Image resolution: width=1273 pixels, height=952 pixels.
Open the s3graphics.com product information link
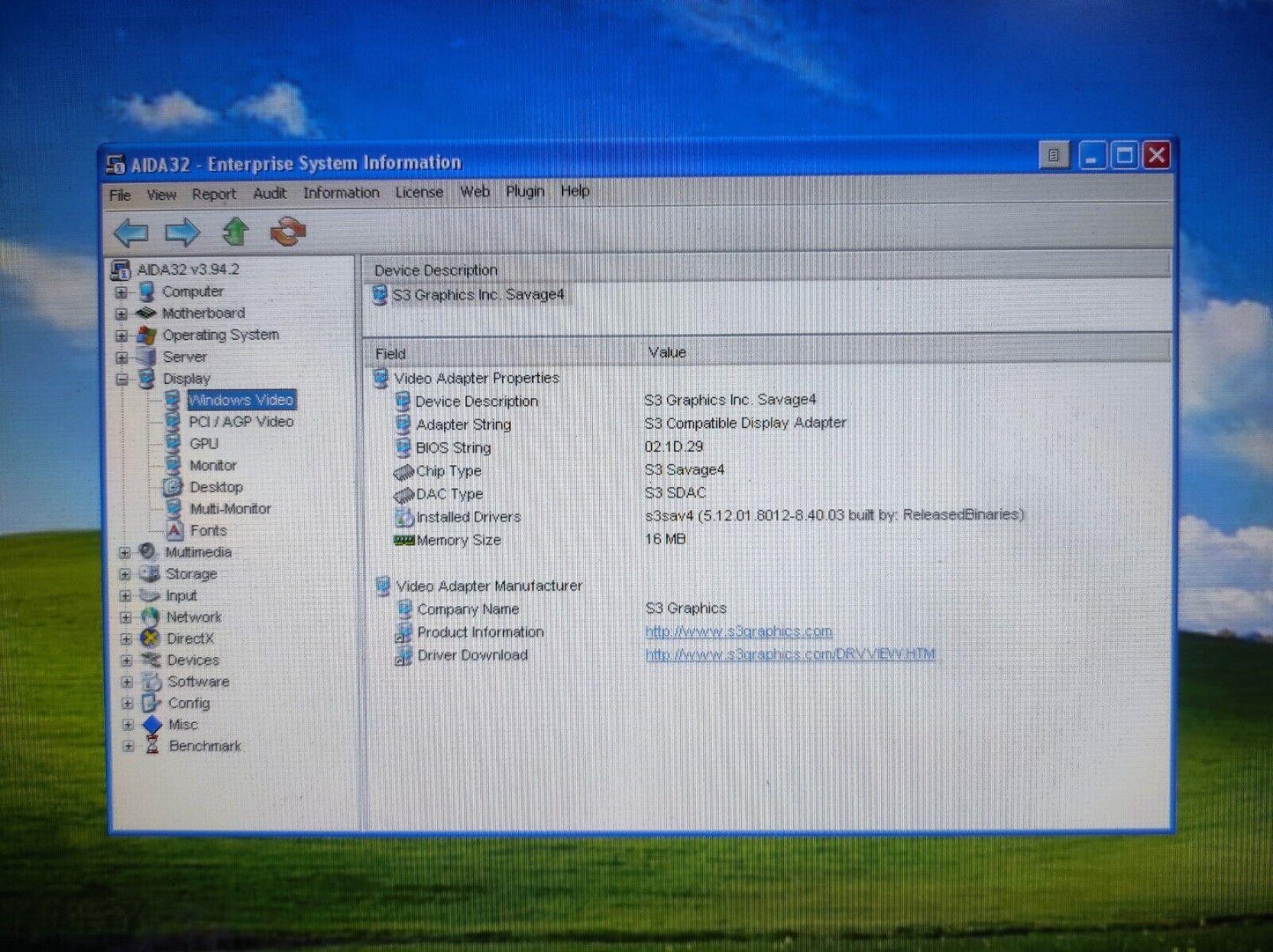[738, 631]
